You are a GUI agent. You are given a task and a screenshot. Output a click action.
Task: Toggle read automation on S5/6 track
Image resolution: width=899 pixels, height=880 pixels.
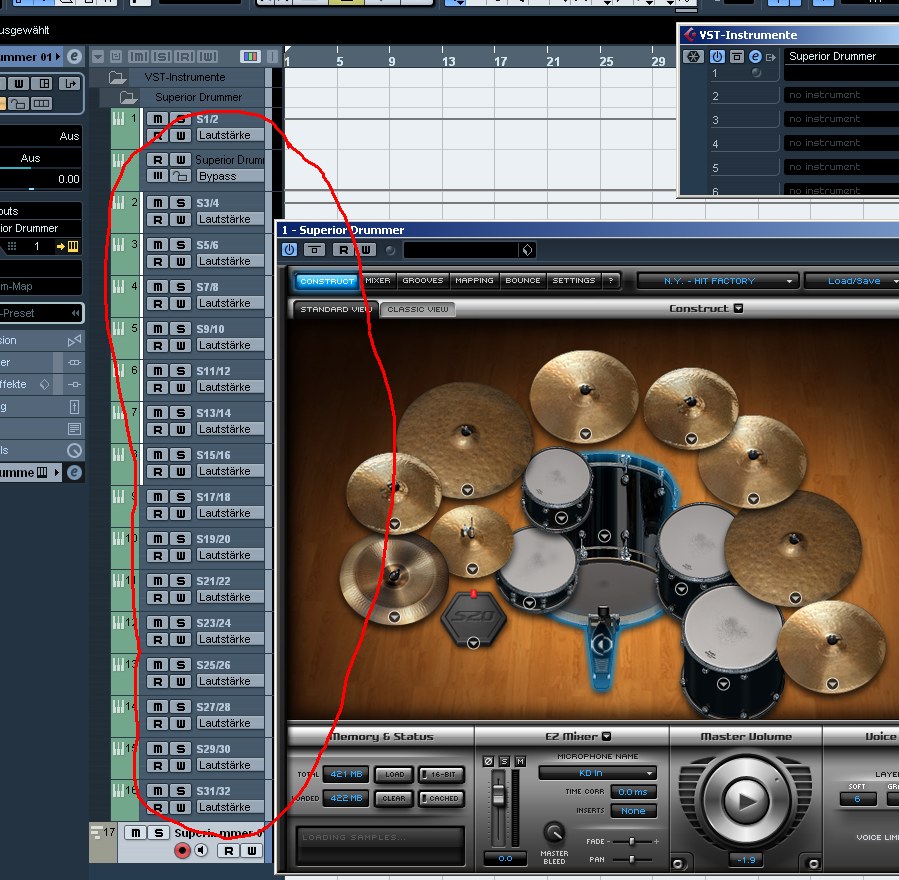click(x=158, y=261)
